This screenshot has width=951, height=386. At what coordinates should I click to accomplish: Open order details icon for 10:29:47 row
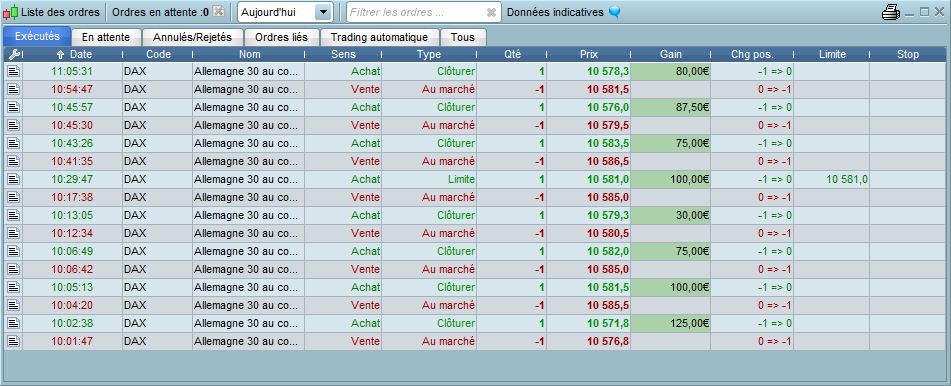coord(13,180)
